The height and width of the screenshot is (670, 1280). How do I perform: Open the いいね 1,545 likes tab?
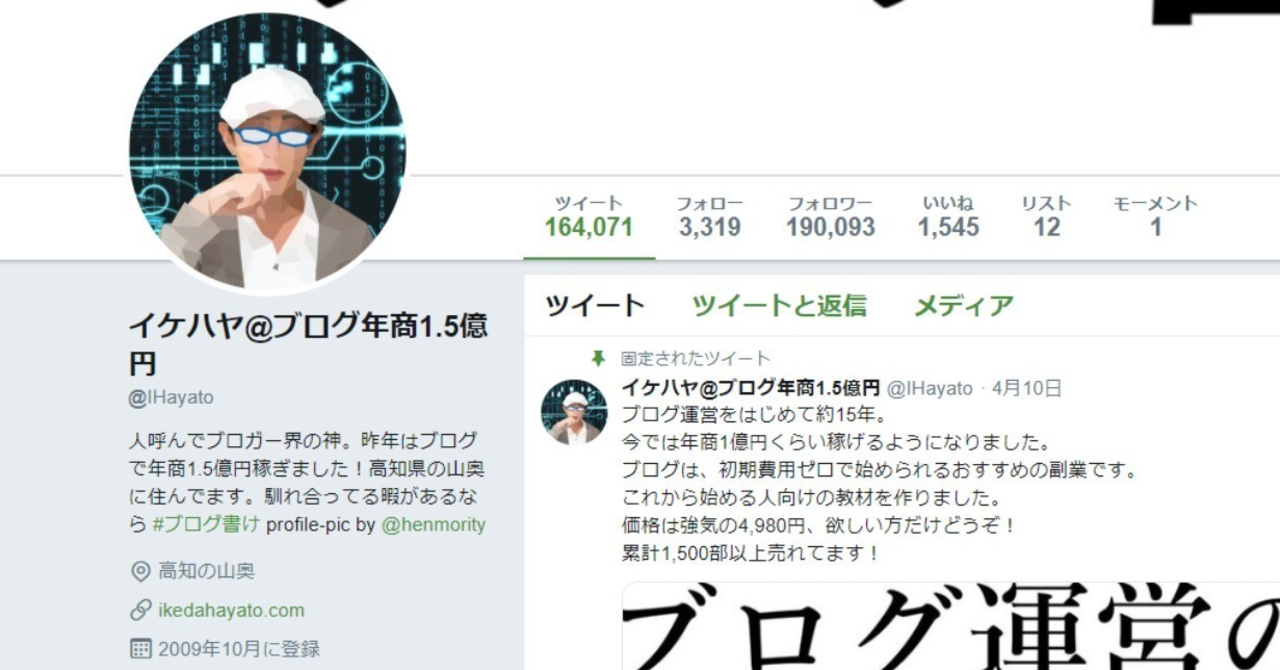click(948, 217)
